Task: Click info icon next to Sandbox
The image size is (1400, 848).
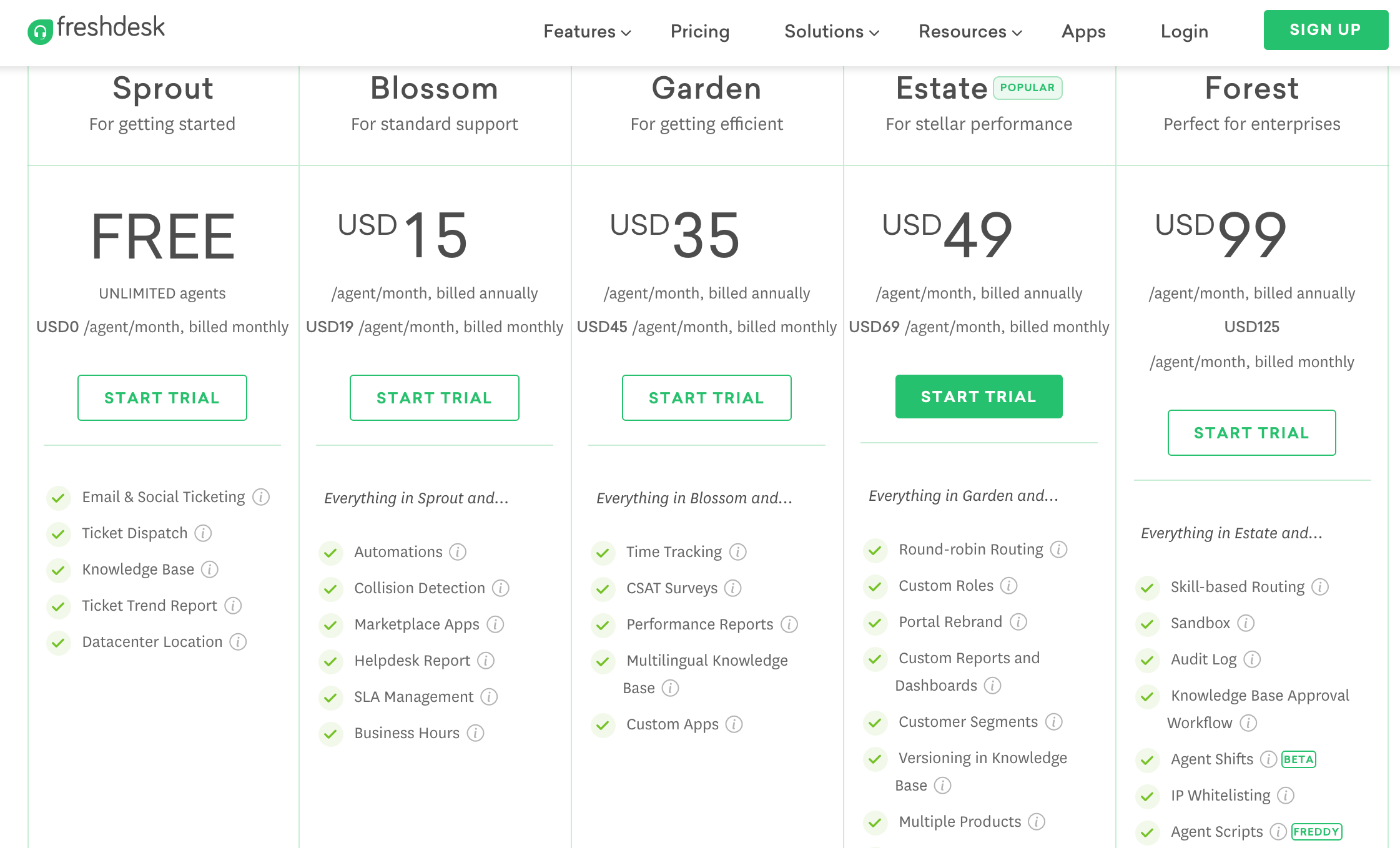Action: pyautogui.click(x=1246, y=623)
